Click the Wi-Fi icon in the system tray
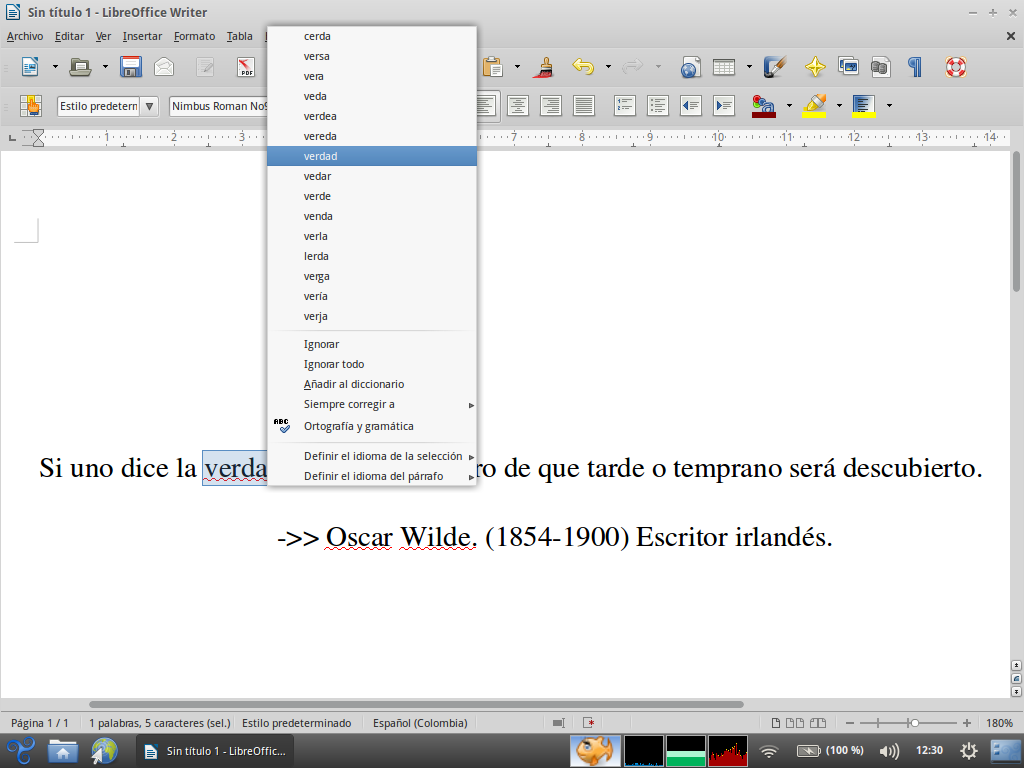The image size is (1024, 768). tap(769, 751)
